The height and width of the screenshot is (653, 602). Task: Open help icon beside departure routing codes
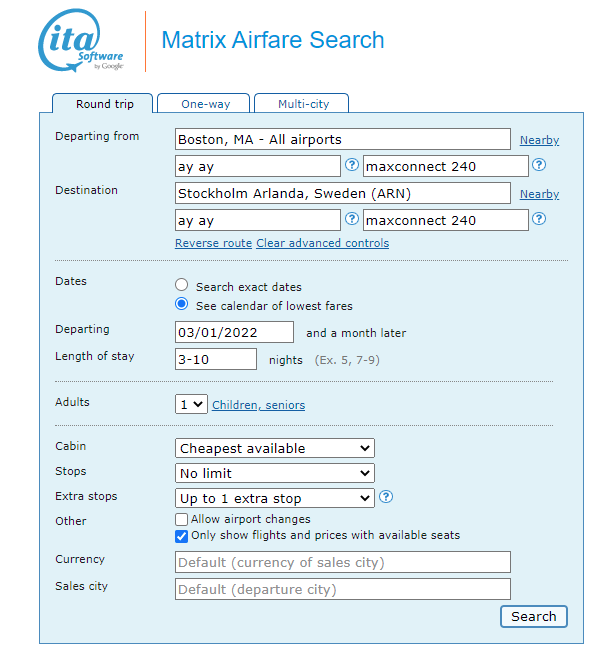352,165
